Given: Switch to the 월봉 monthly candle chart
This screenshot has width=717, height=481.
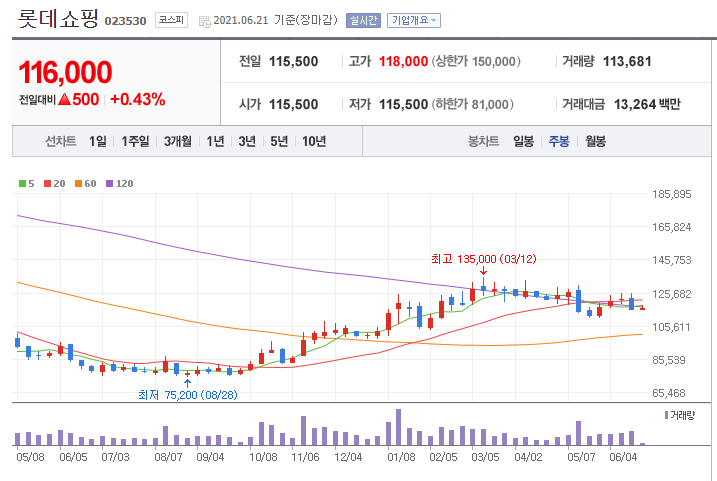Looking at the screenshot, I should coord(595,141).
